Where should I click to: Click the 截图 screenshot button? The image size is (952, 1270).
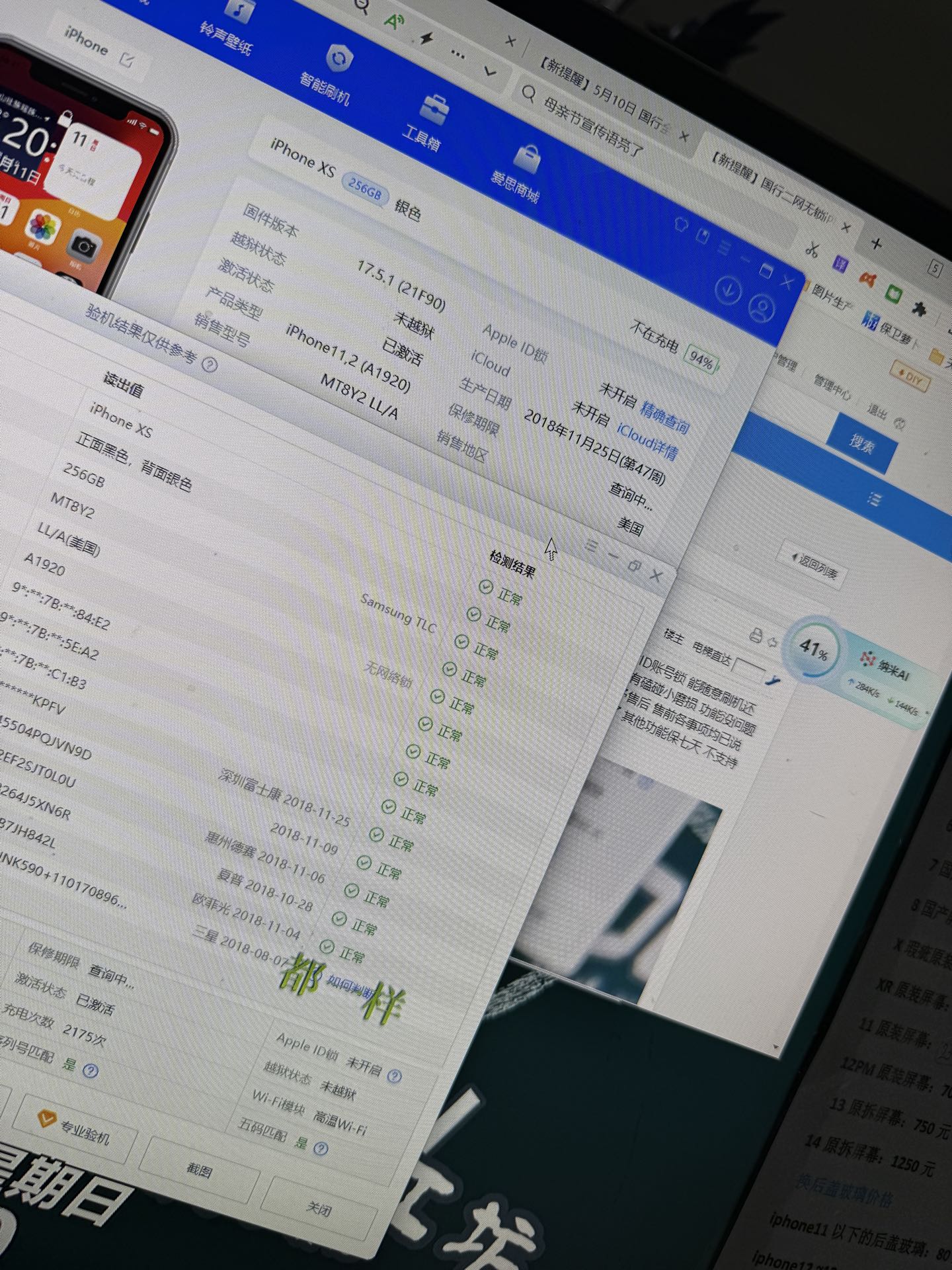[x=199, y=1169]
